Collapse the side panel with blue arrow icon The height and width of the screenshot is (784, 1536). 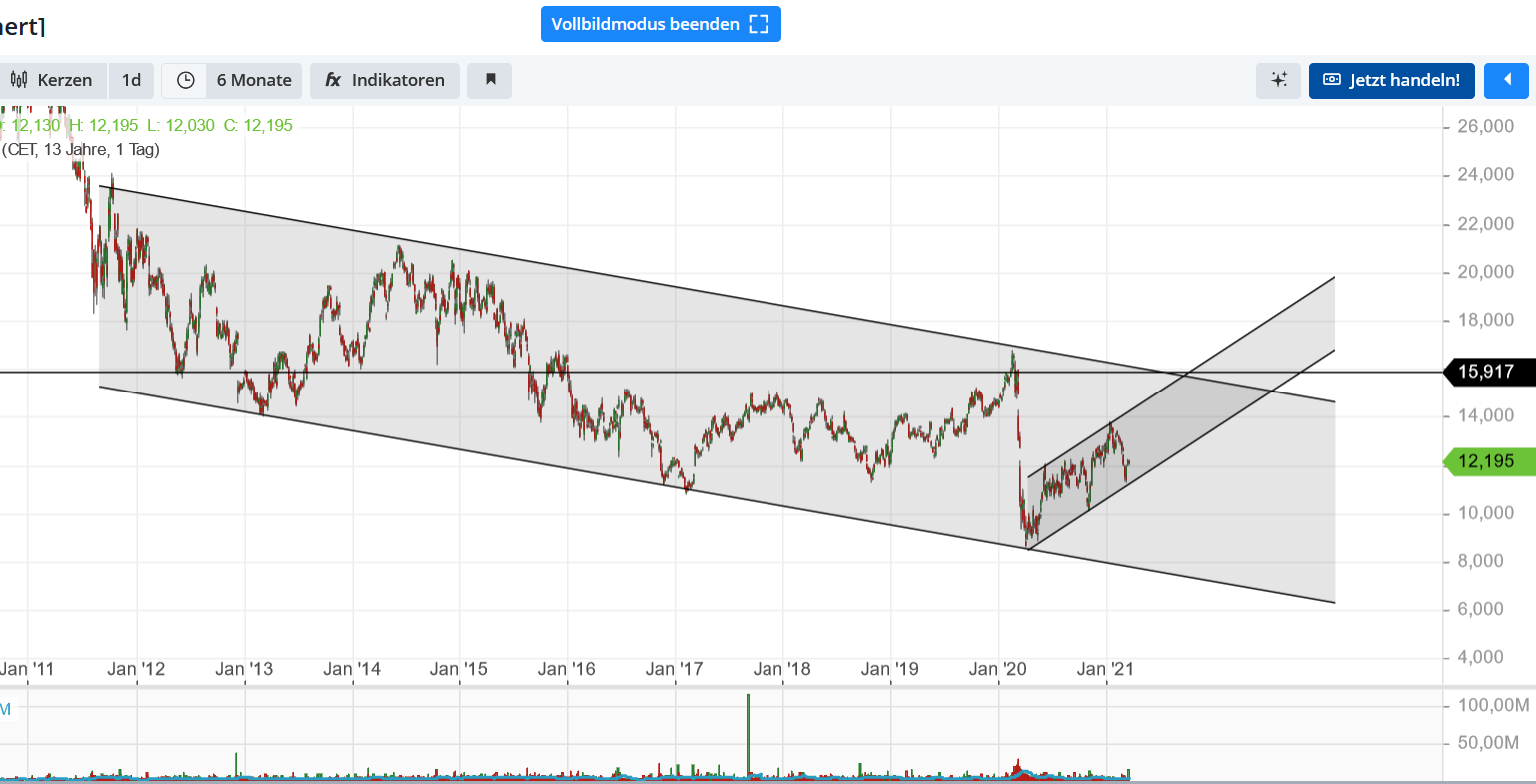pos(1506,80)
